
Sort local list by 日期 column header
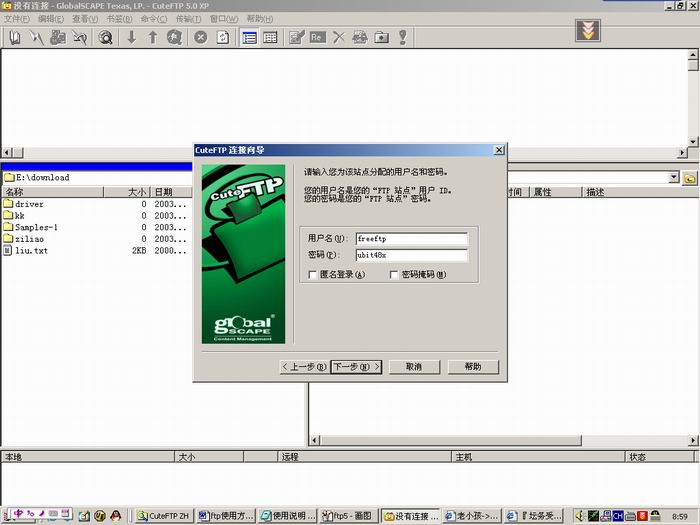[x=171, y=192]
